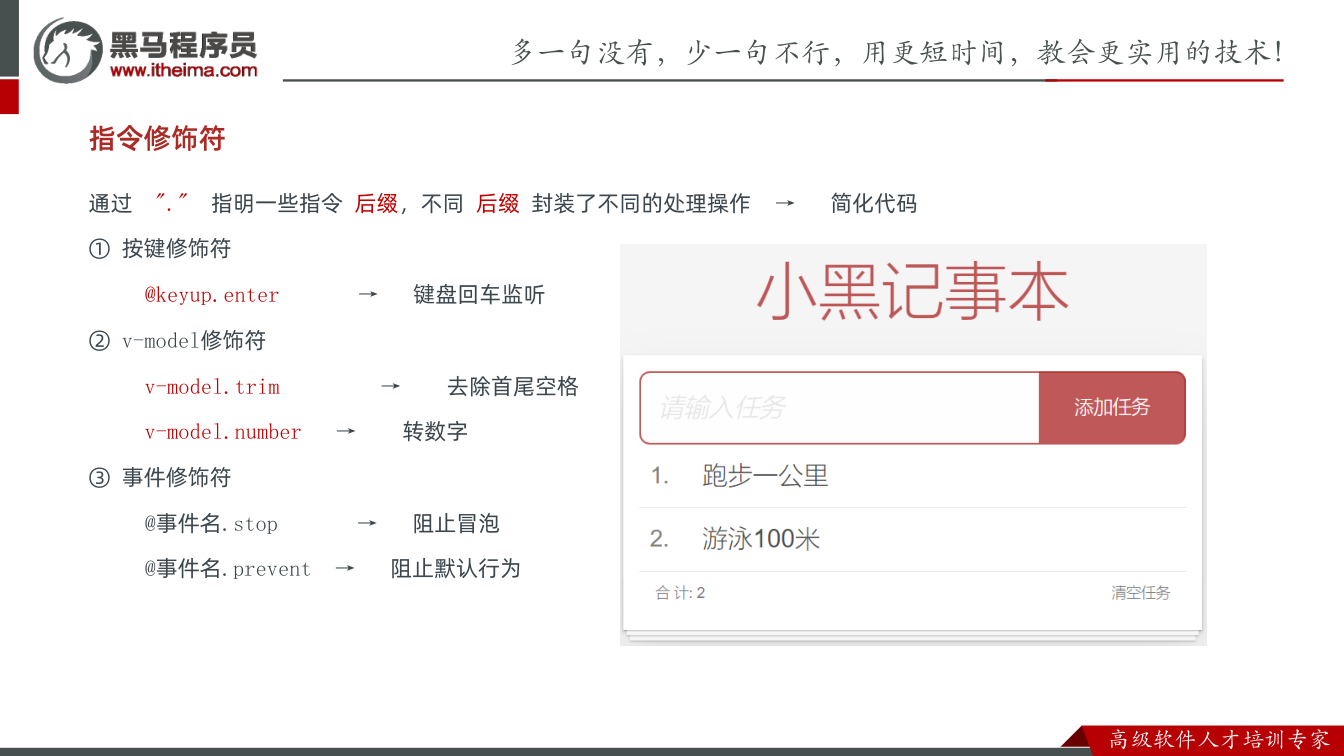1344x756 pixels.
Task: Focus the 请输入任务 input field
Action: (x=840, y=408)
